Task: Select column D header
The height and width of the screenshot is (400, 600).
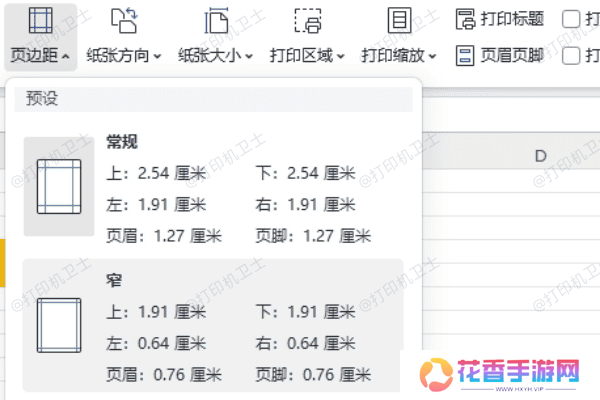Action: point(540,156)
